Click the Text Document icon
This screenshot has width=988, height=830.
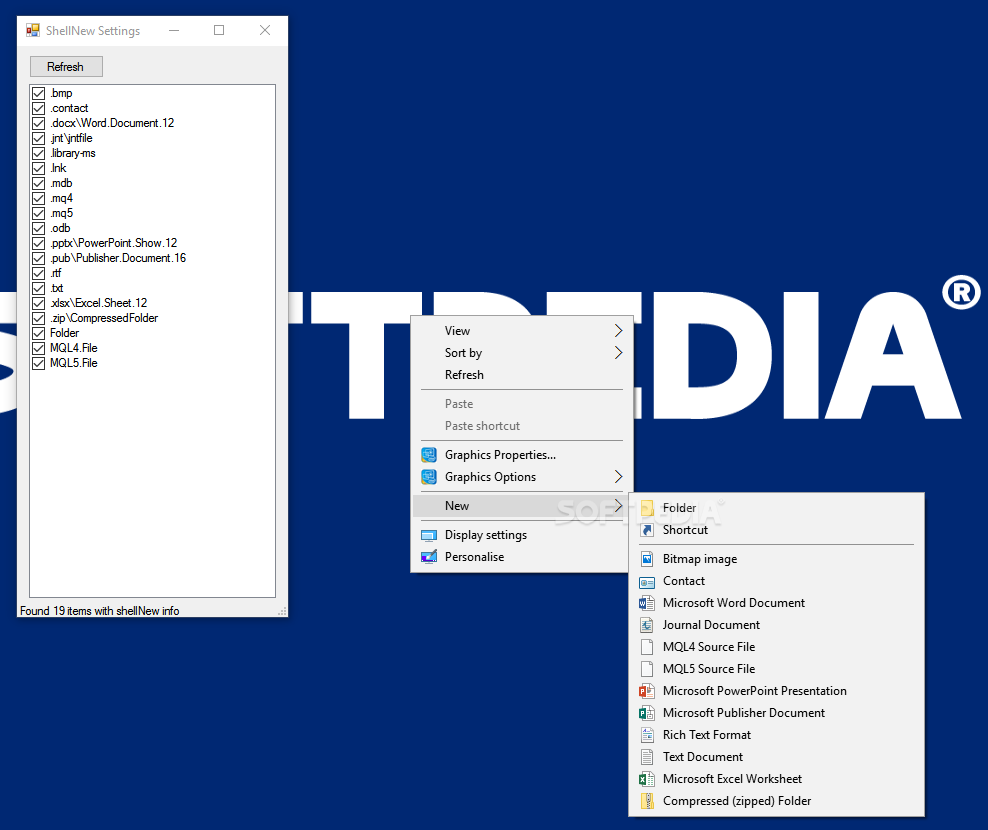tap(647, 758)
